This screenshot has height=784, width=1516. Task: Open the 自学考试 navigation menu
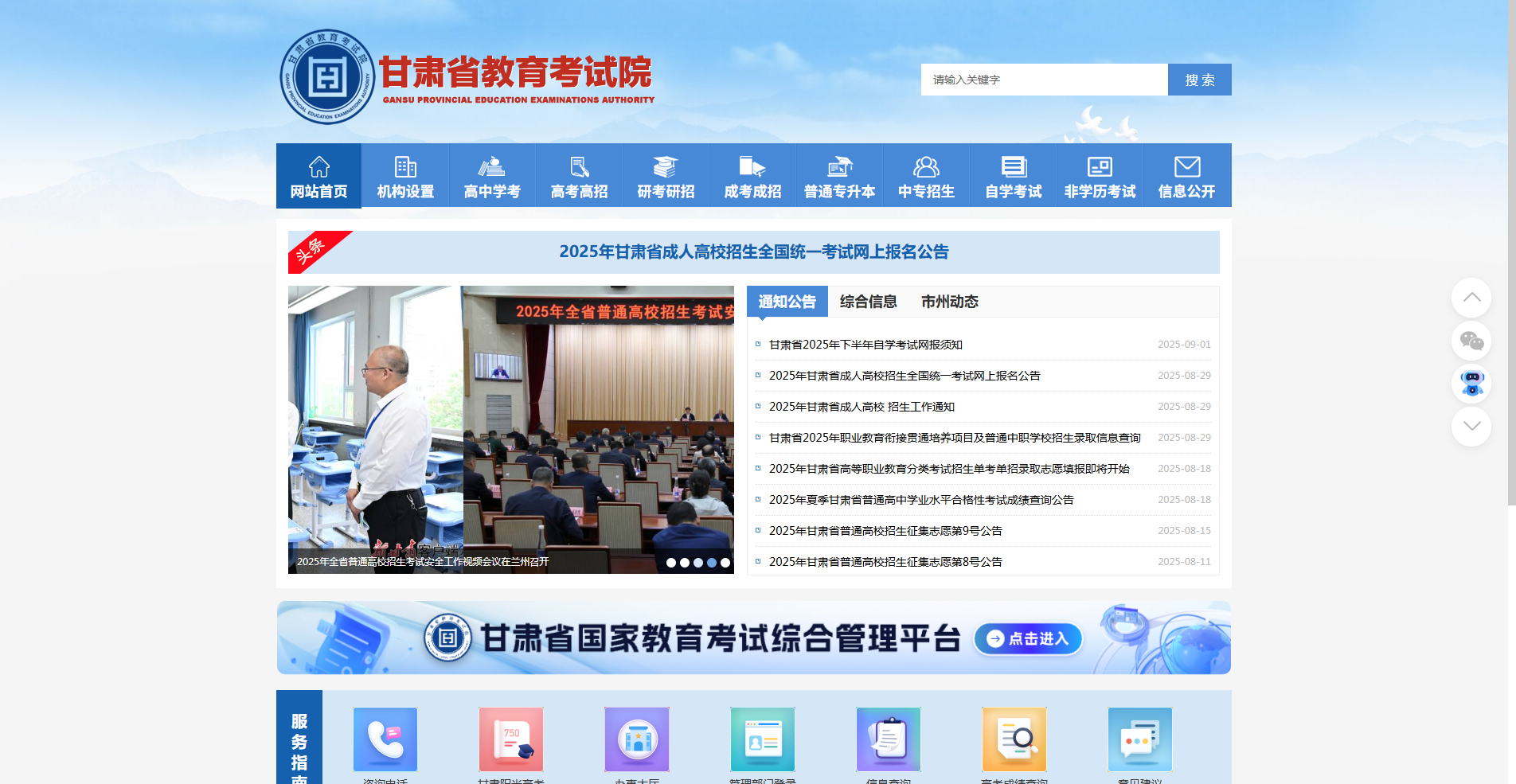[x=1013, y=175]
